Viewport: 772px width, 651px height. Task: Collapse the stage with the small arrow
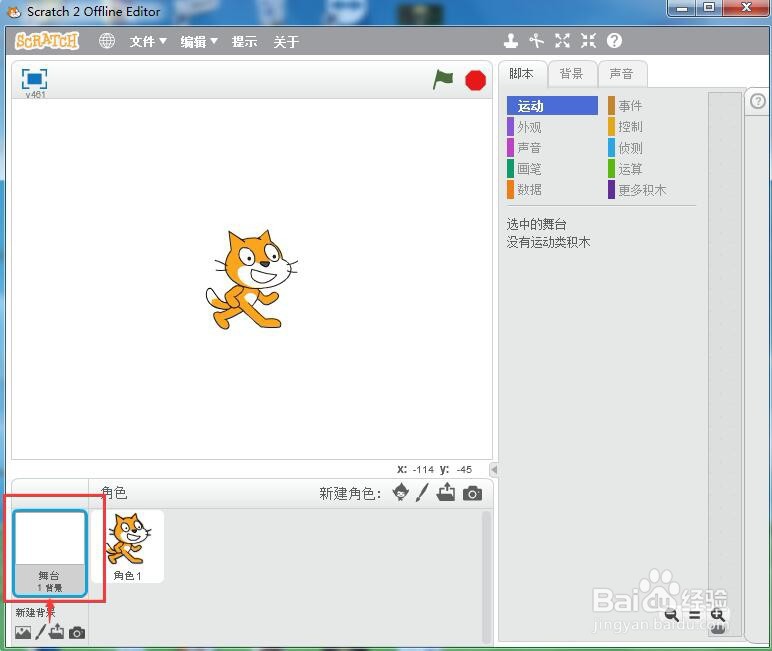pos(494,469)
